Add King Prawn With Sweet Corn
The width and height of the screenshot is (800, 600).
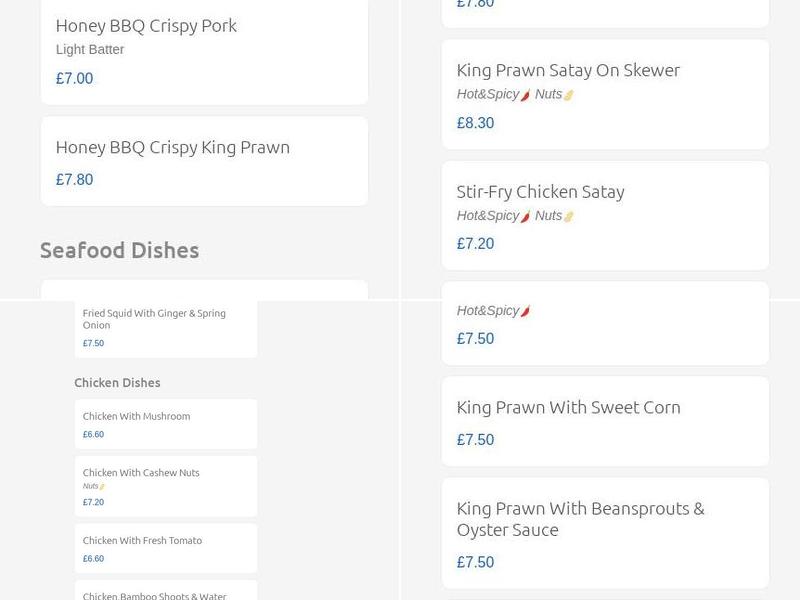coord(568,407)
